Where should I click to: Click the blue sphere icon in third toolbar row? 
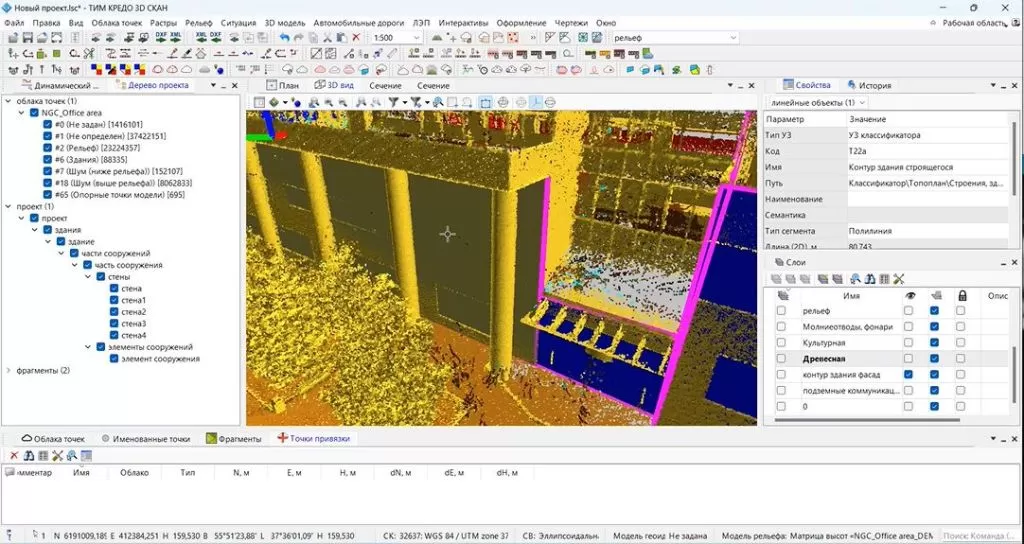click(219, 70)
